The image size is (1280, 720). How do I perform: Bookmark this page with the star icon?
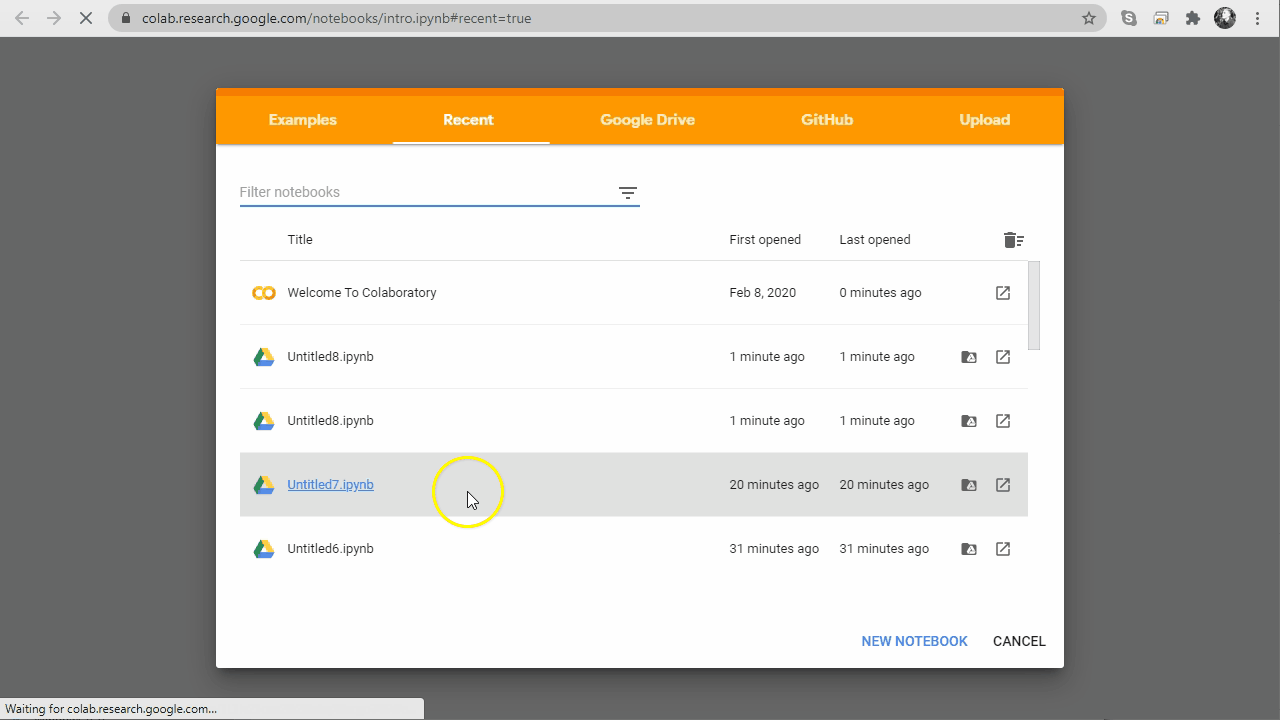pos(1089,18)
